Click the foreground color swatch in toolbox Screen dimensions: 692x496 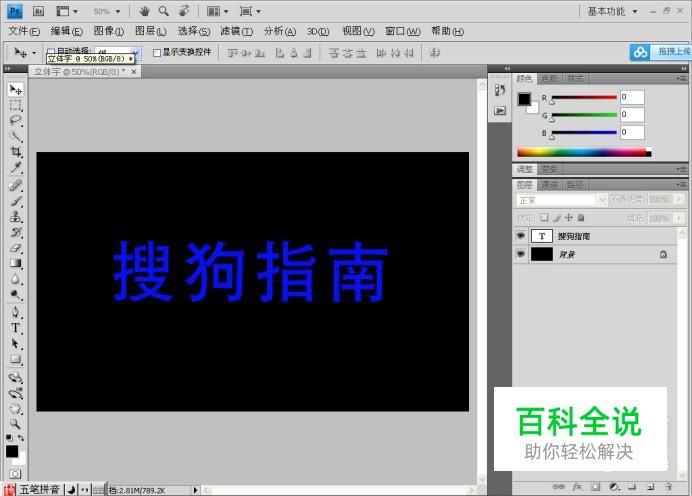[12, 451]
